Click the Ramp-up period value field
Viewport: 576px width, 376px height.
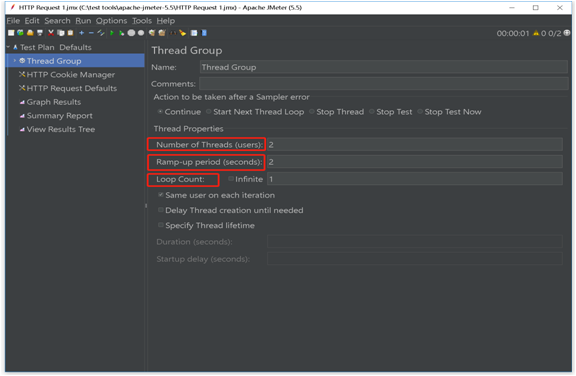tap(415, 162)
